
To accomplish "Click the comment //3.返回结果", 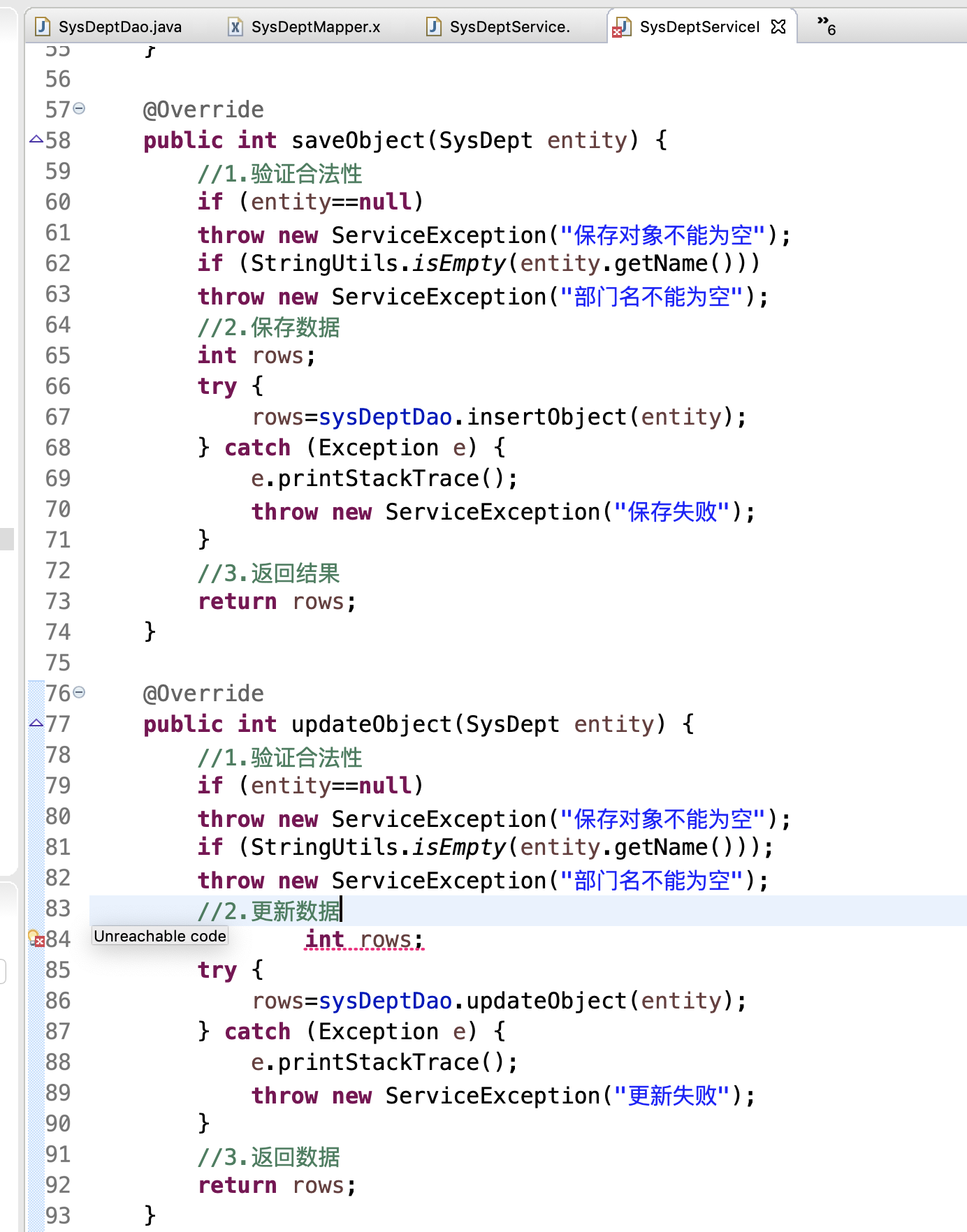I will 269,573.
